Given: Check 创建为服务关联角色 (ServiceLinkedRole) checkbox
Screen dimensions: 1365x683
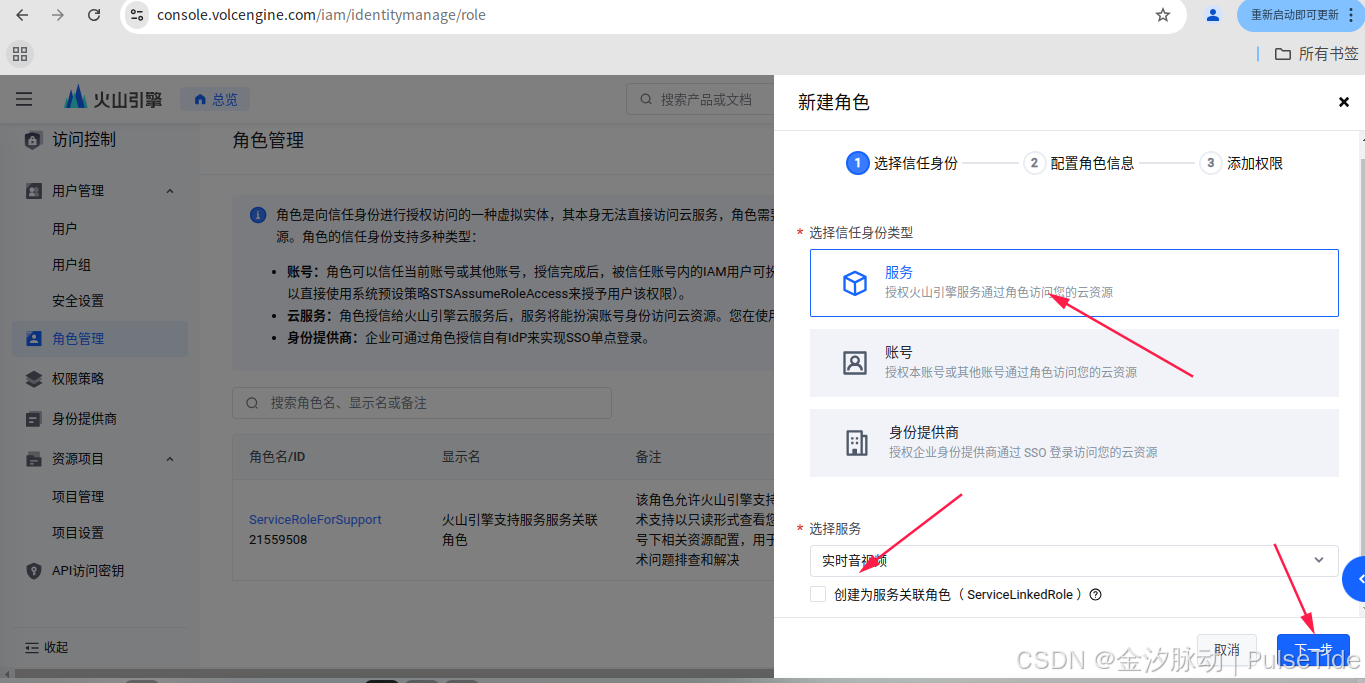Looking at the screenshot, I should (818, 594).
